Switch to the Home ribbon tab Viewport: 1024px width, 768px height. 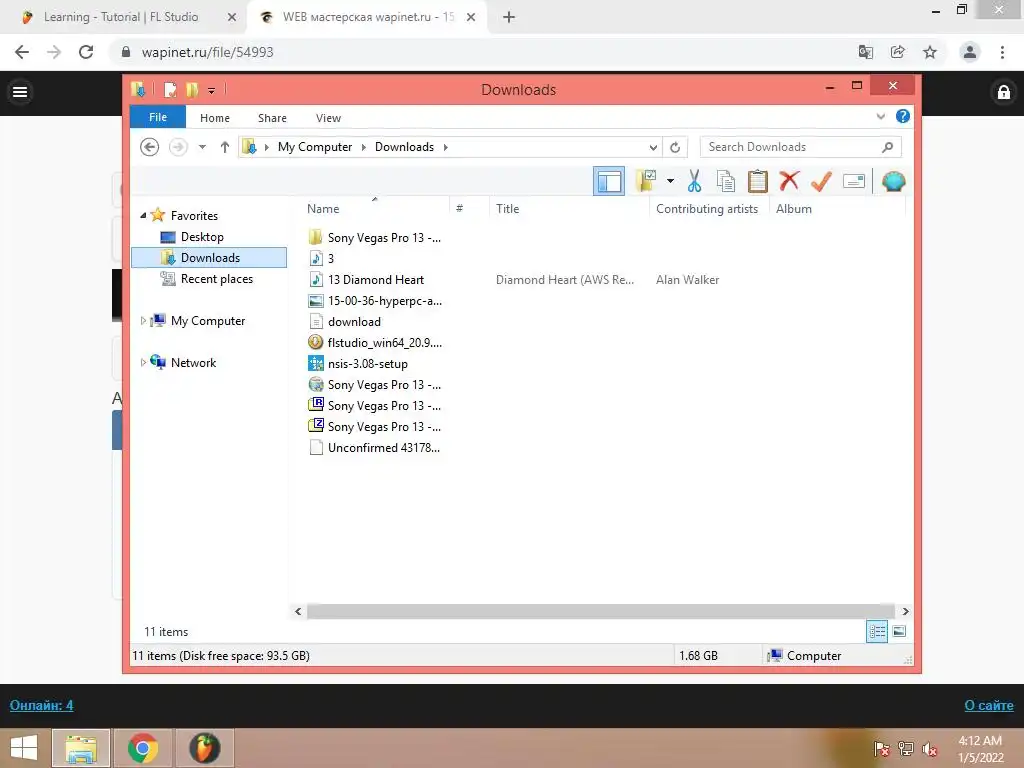click(215, 118)
